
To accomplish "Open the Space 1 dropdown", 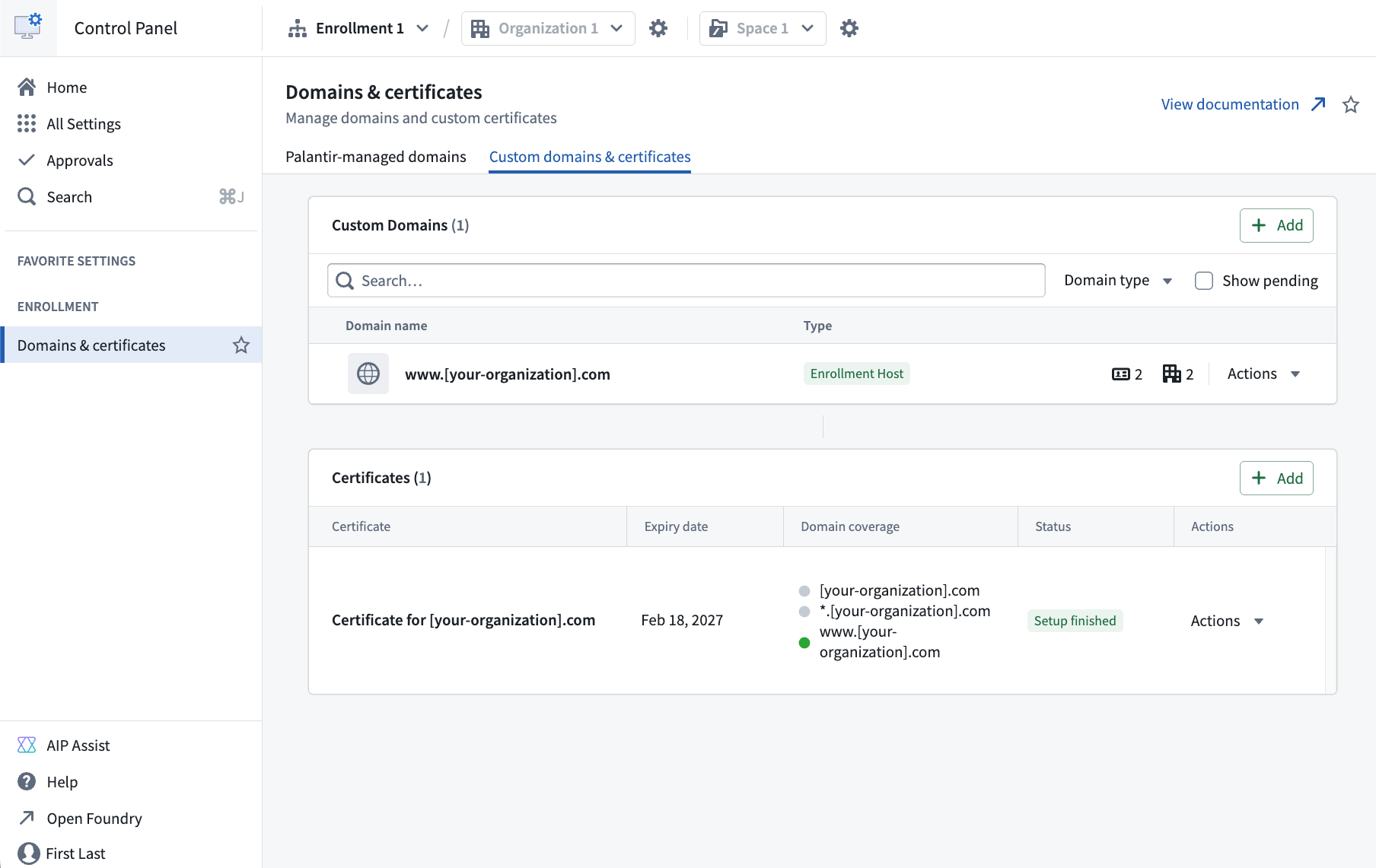I will 763,28.
